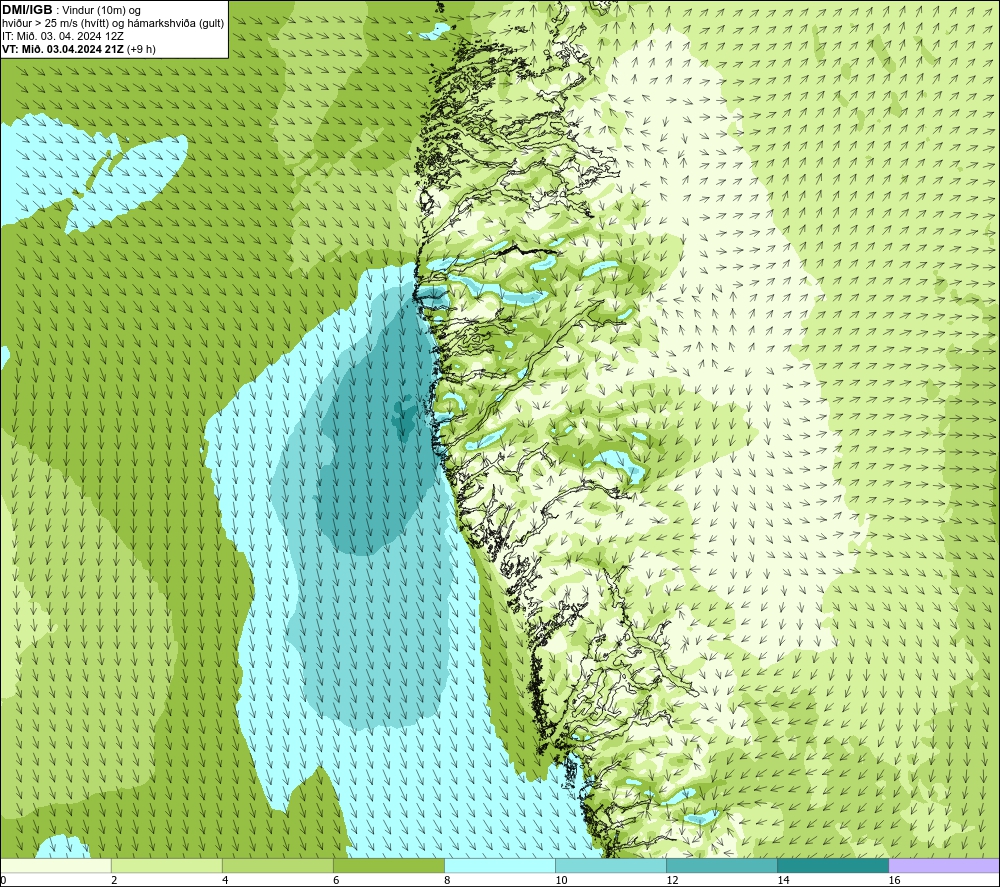Click the scale label "10"
Screen dimensions: 1000x887
[561, 880]
